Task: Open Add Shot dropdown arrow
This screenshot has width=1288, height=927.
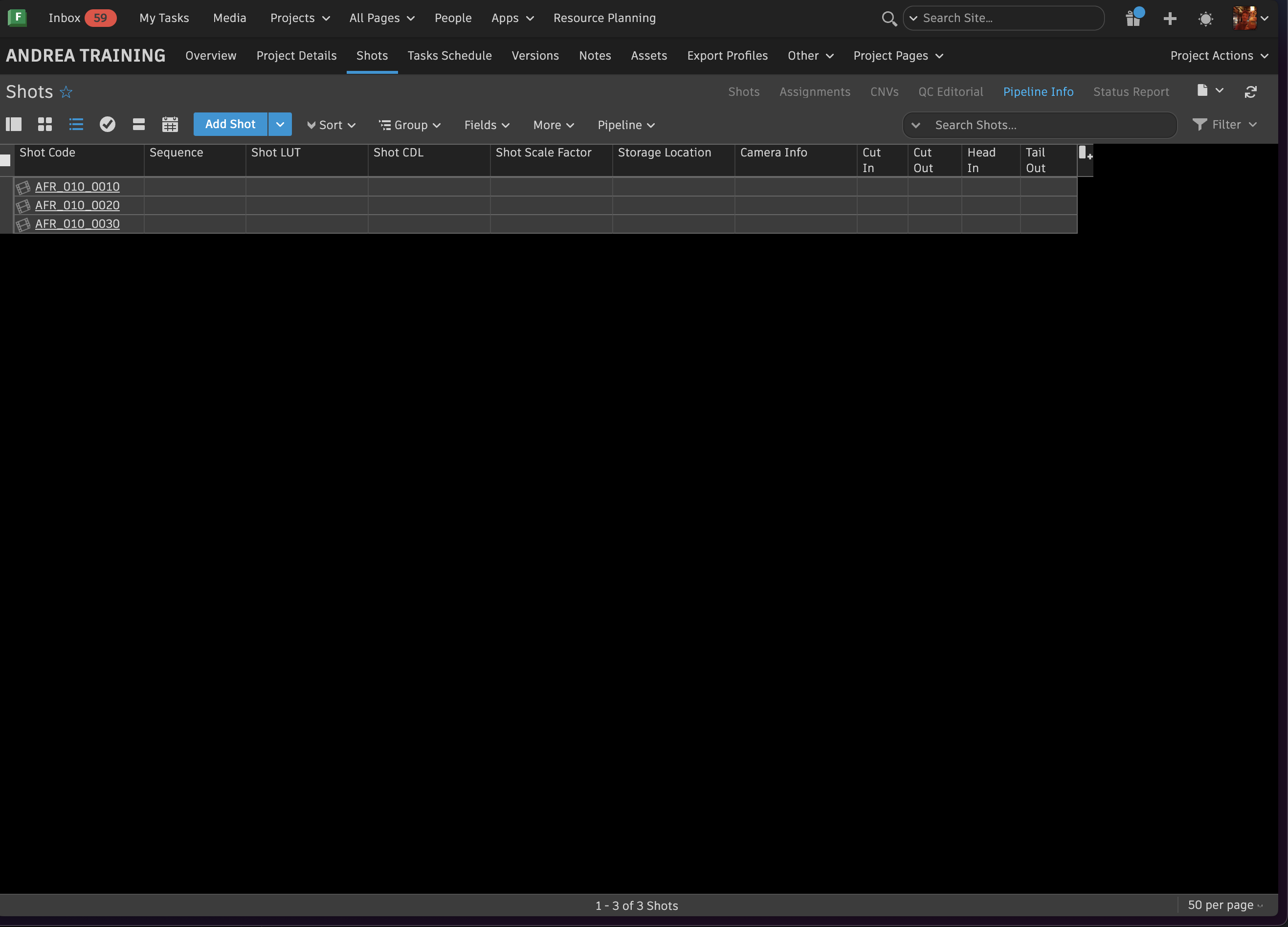Action: (280, 124)
